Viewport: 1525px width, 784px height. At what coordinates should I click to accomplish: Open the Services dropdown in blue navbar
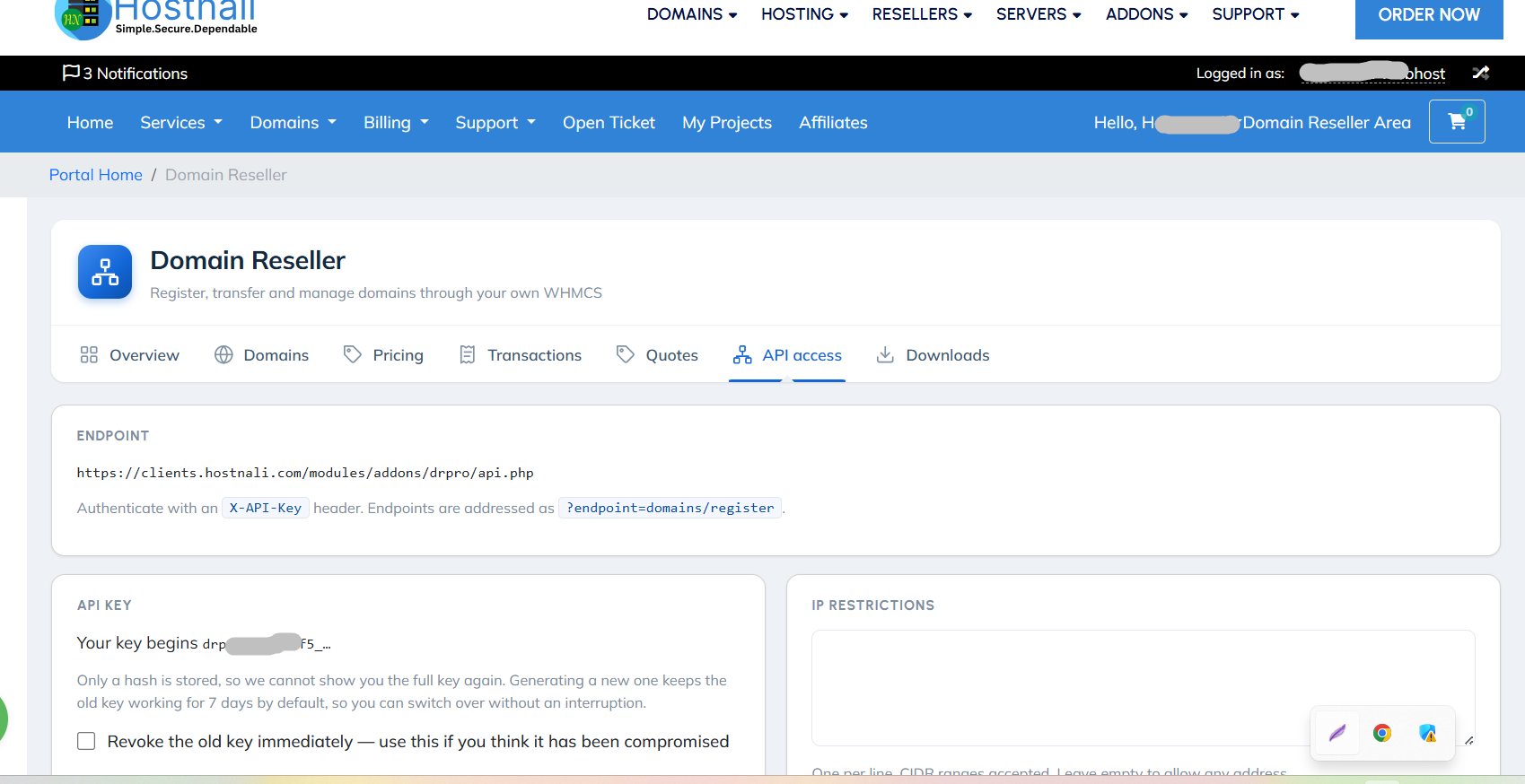click(181, 122)
